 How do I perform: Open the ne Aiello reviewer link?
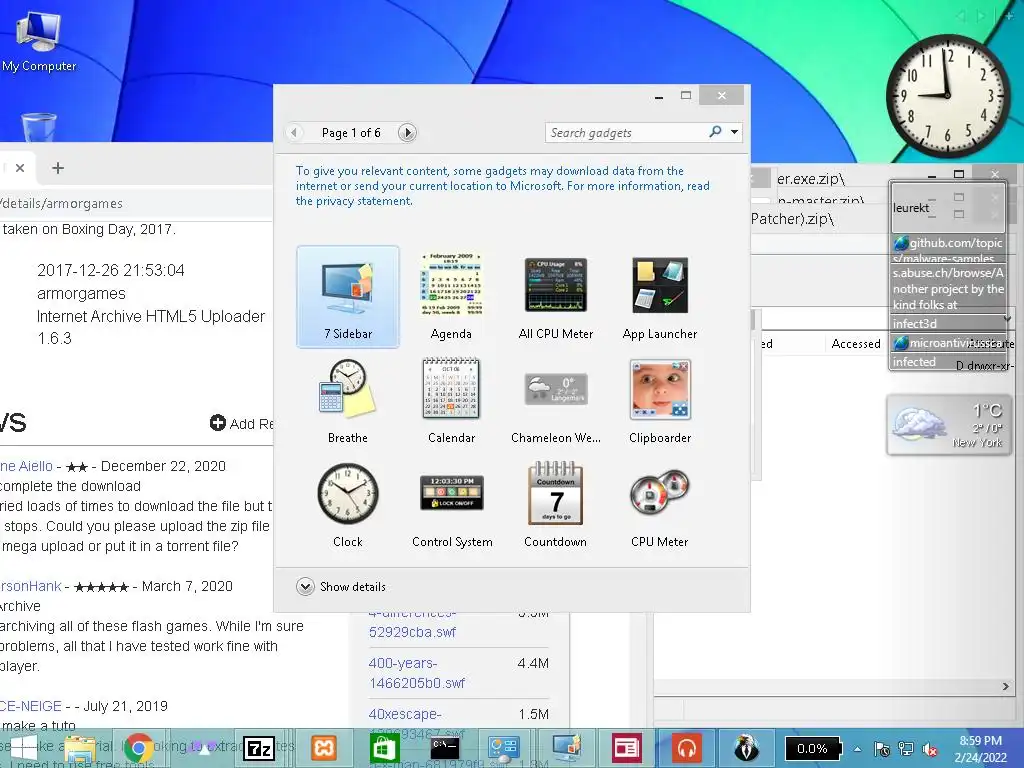(x=26, y=466)
